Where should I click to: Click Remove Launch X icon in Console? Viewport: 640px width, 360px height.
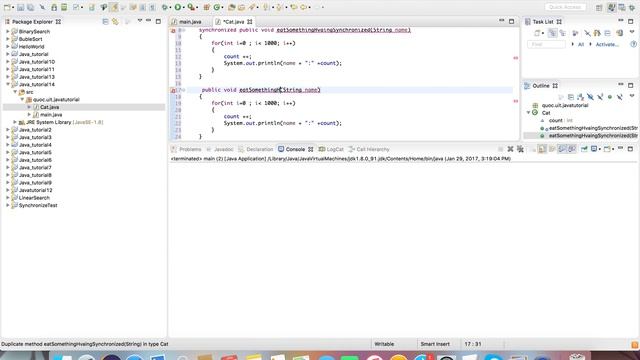(510, 149)
